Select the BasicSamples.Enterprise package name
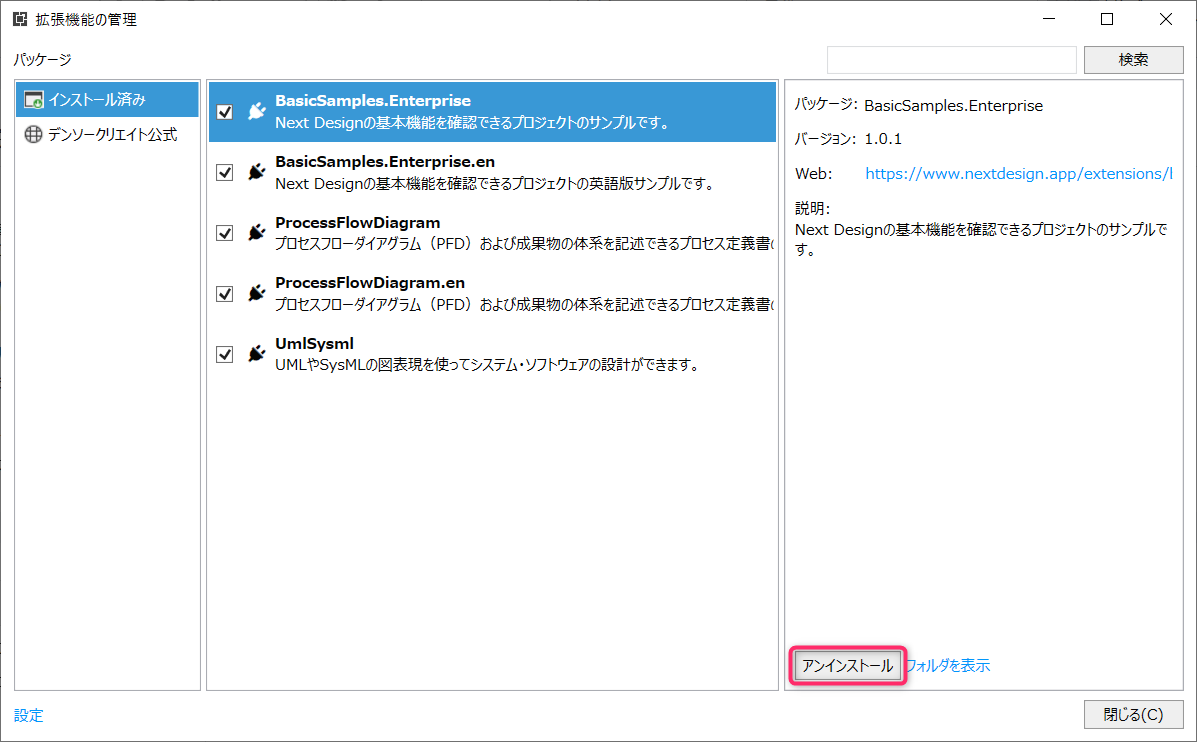This screenshot has width=1197, height=742. click(373, 101)
